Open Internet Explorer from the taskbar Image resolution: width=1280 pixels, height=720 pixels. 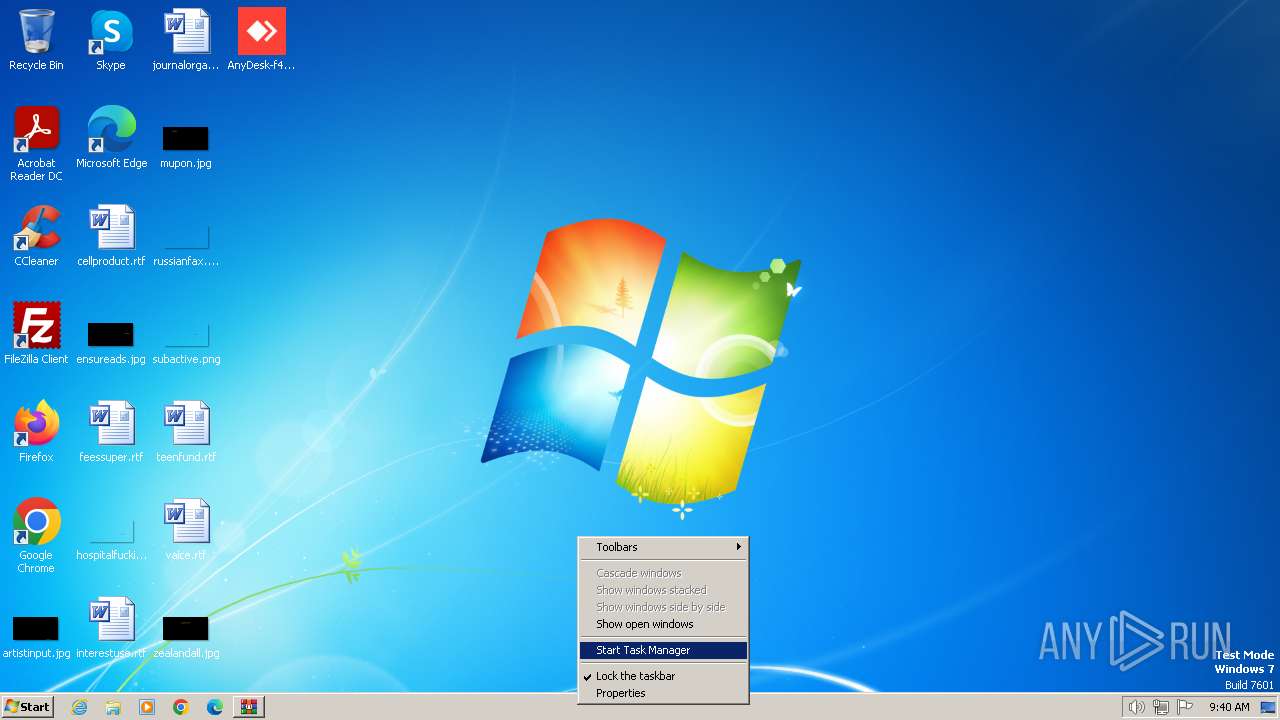pos(79,707)
